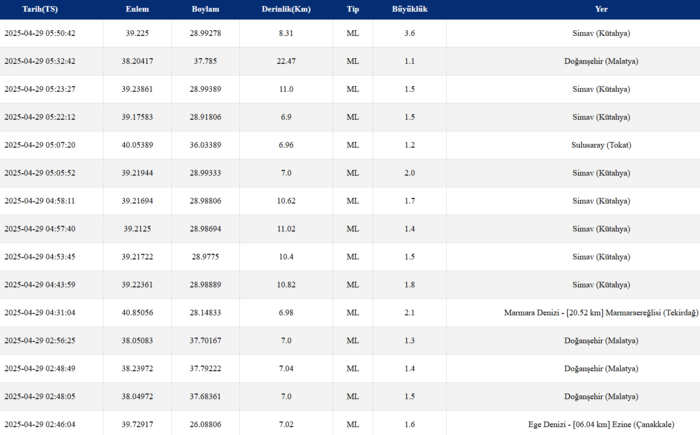Select longitude value 28.91806
Image resolution: width=700 pixels, height=435 pixels.
coord(205,117)
